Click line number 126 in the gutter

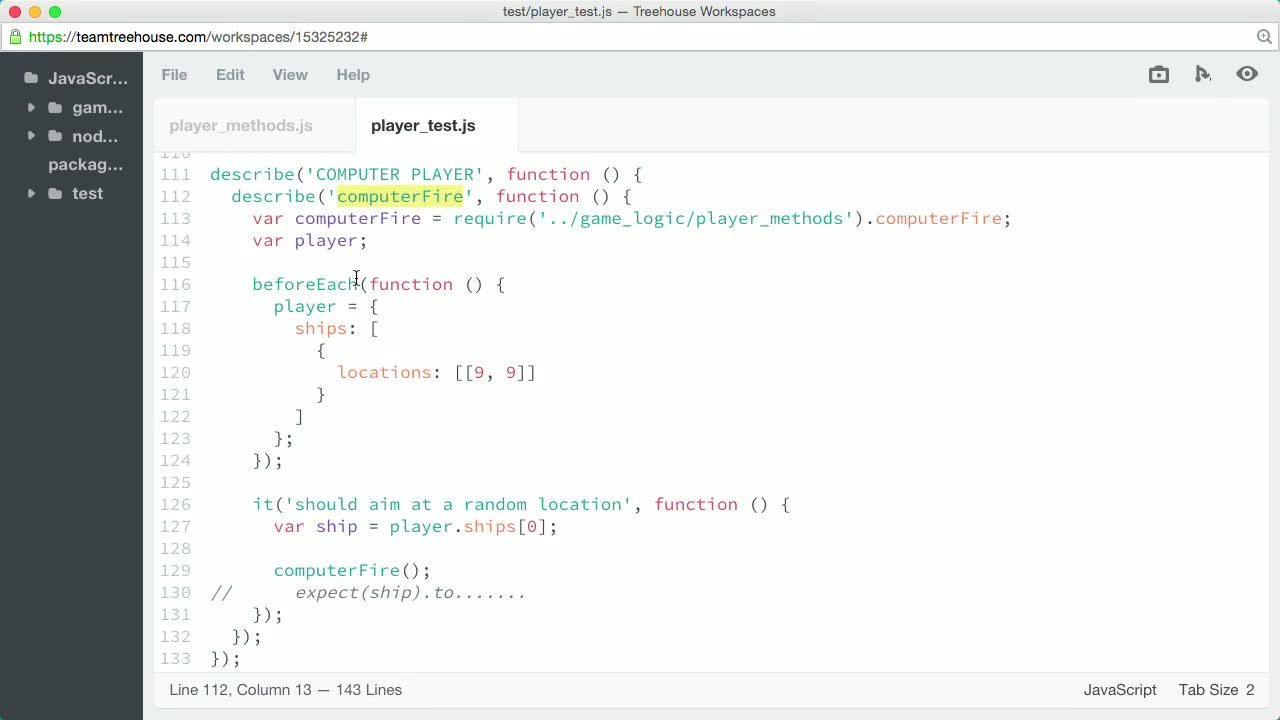pyautogui.click(x=175, y=505)
